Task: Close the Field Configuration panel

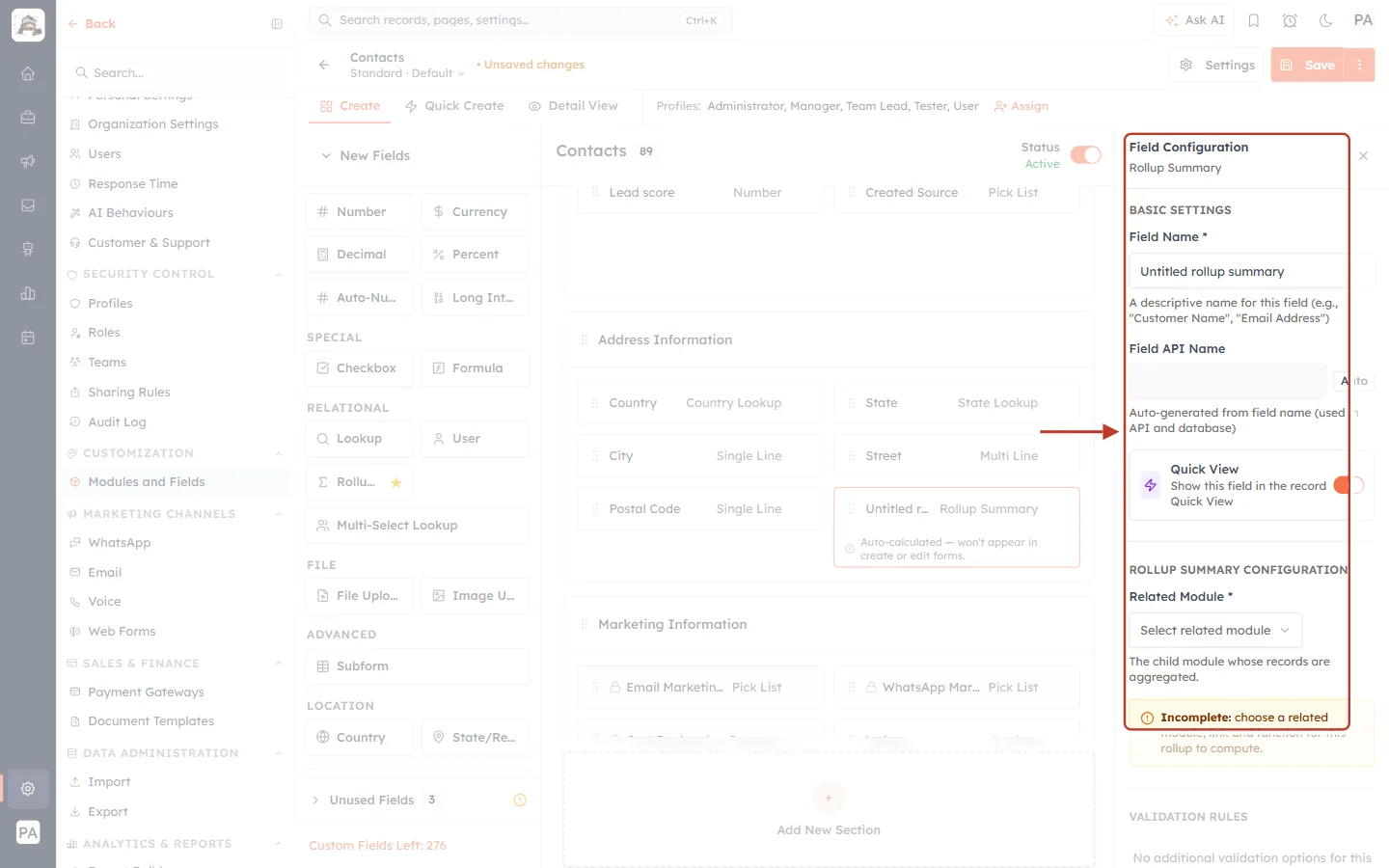Action: [1363, 155]
